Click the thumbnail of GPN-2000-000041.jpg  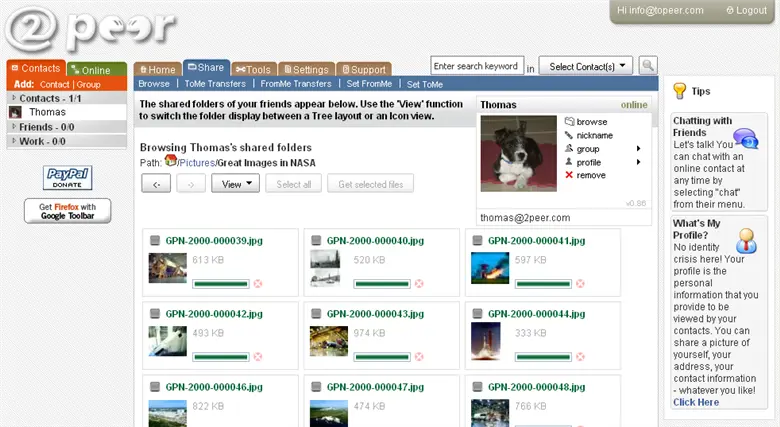point(490,268)
